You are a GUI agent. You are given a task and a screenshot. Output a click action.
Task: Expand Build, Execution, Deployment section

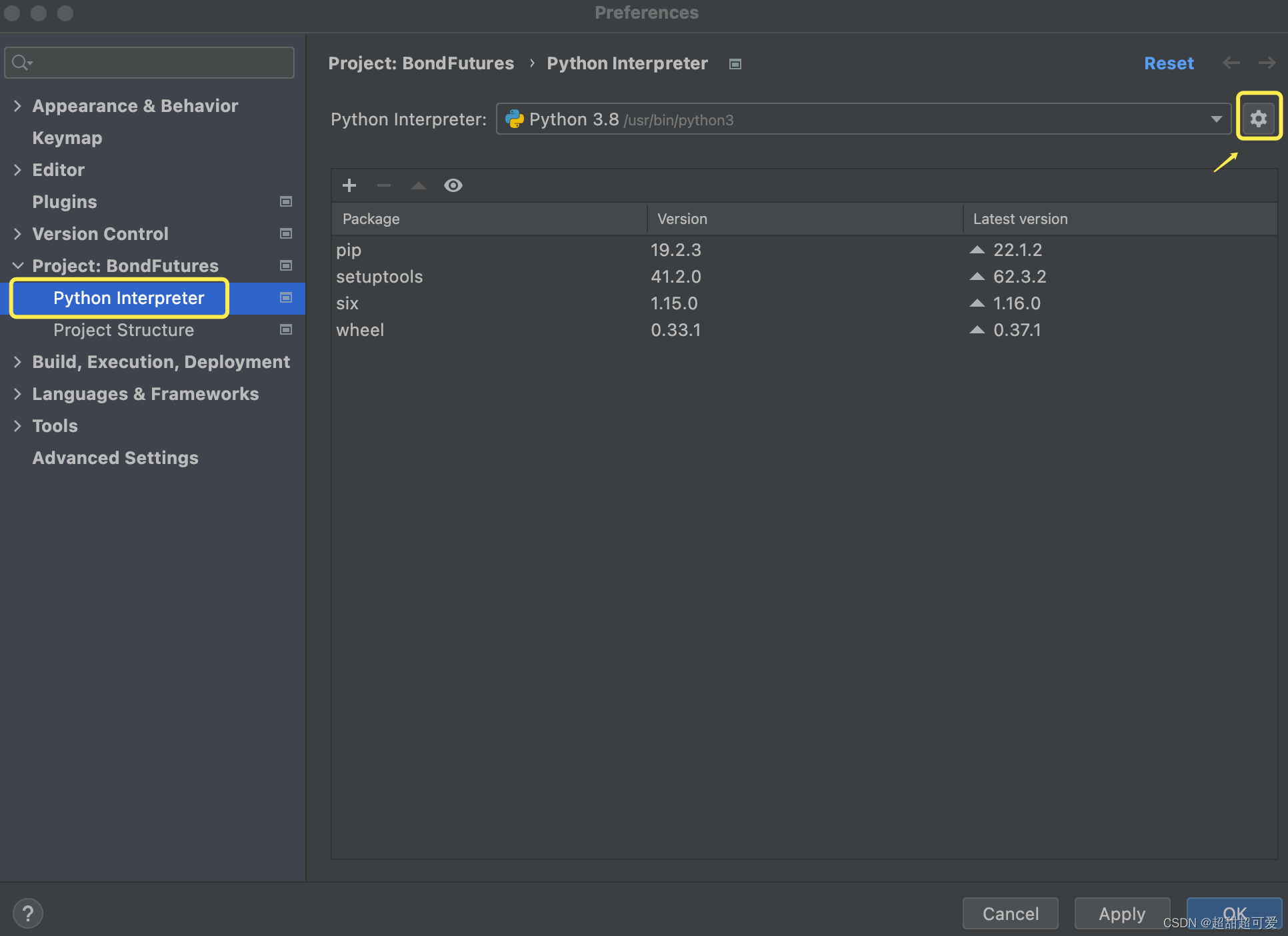[x=18, y=362]
